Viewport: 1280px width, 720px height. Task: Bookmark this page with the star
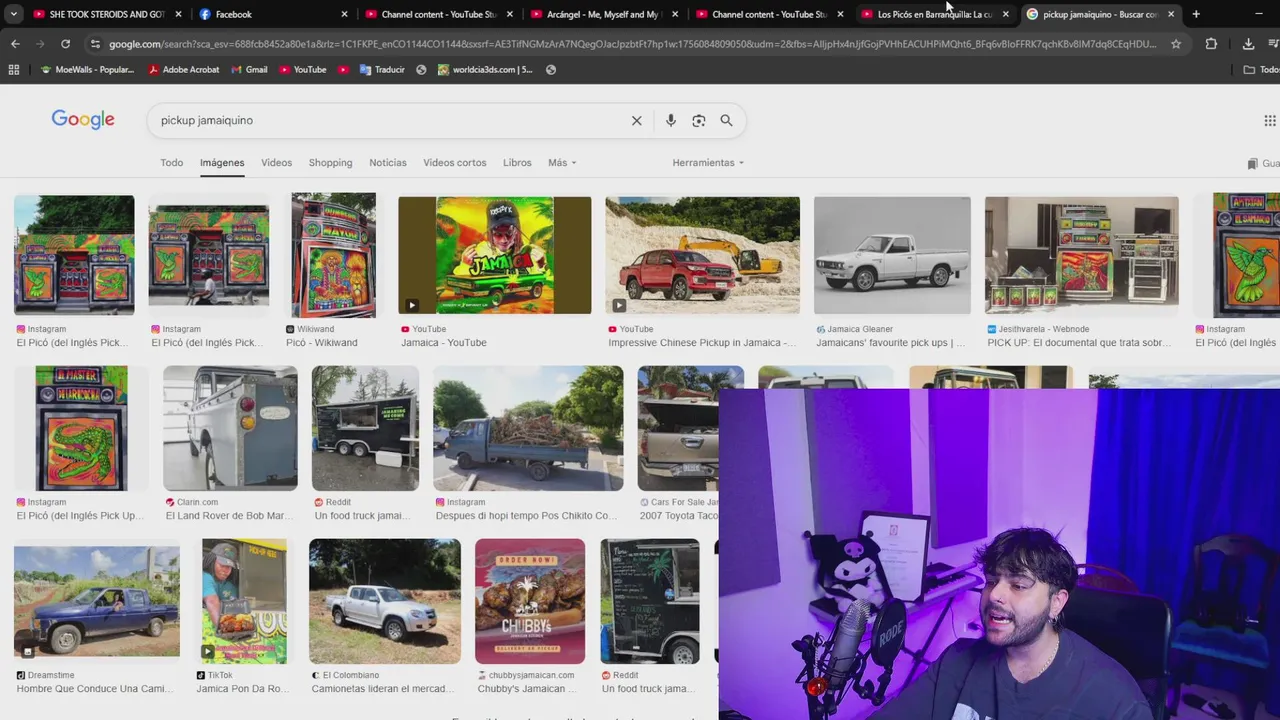tap(1176, 44)
